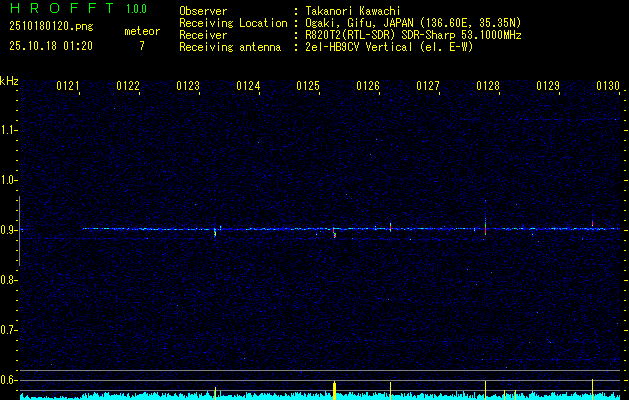The height and width of the screenshot is (400, 629).
Task: Click the meteor count value 7
Action: pos(142,46)
